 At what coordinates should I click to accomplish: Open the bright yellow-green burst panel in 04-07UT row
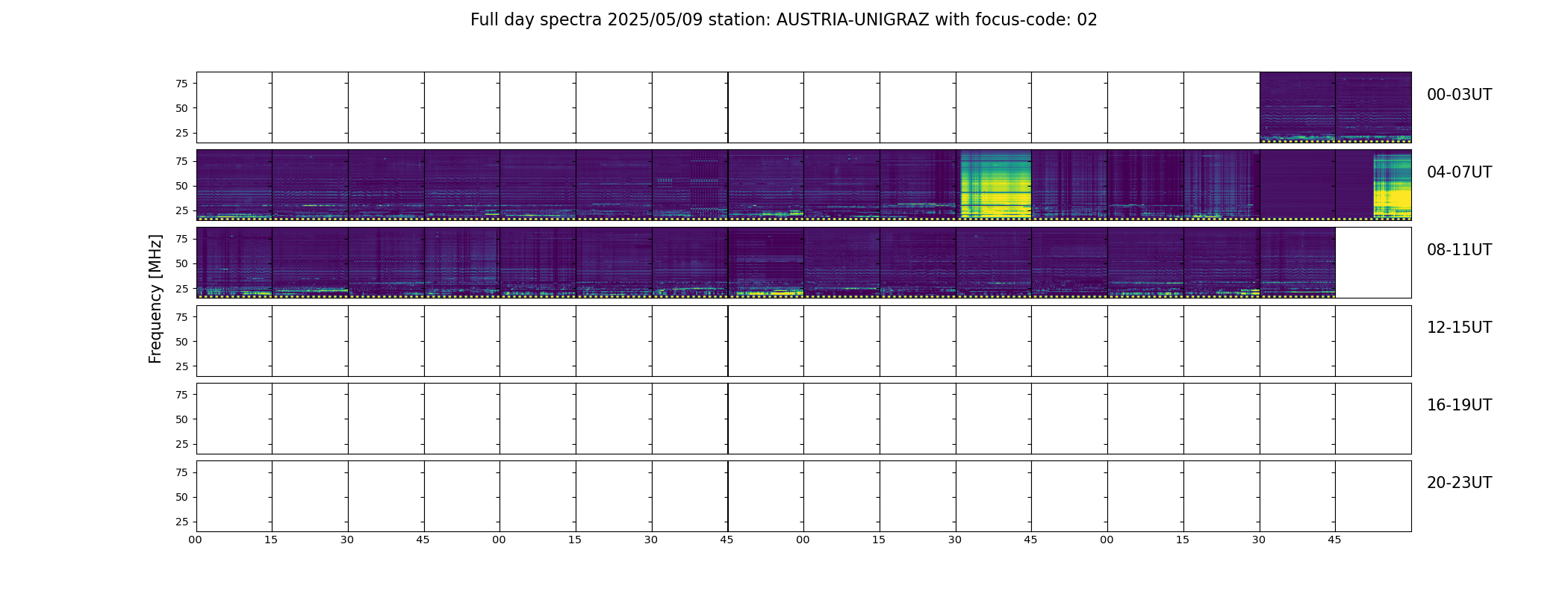pyautogui.click(x=994, y=184)
